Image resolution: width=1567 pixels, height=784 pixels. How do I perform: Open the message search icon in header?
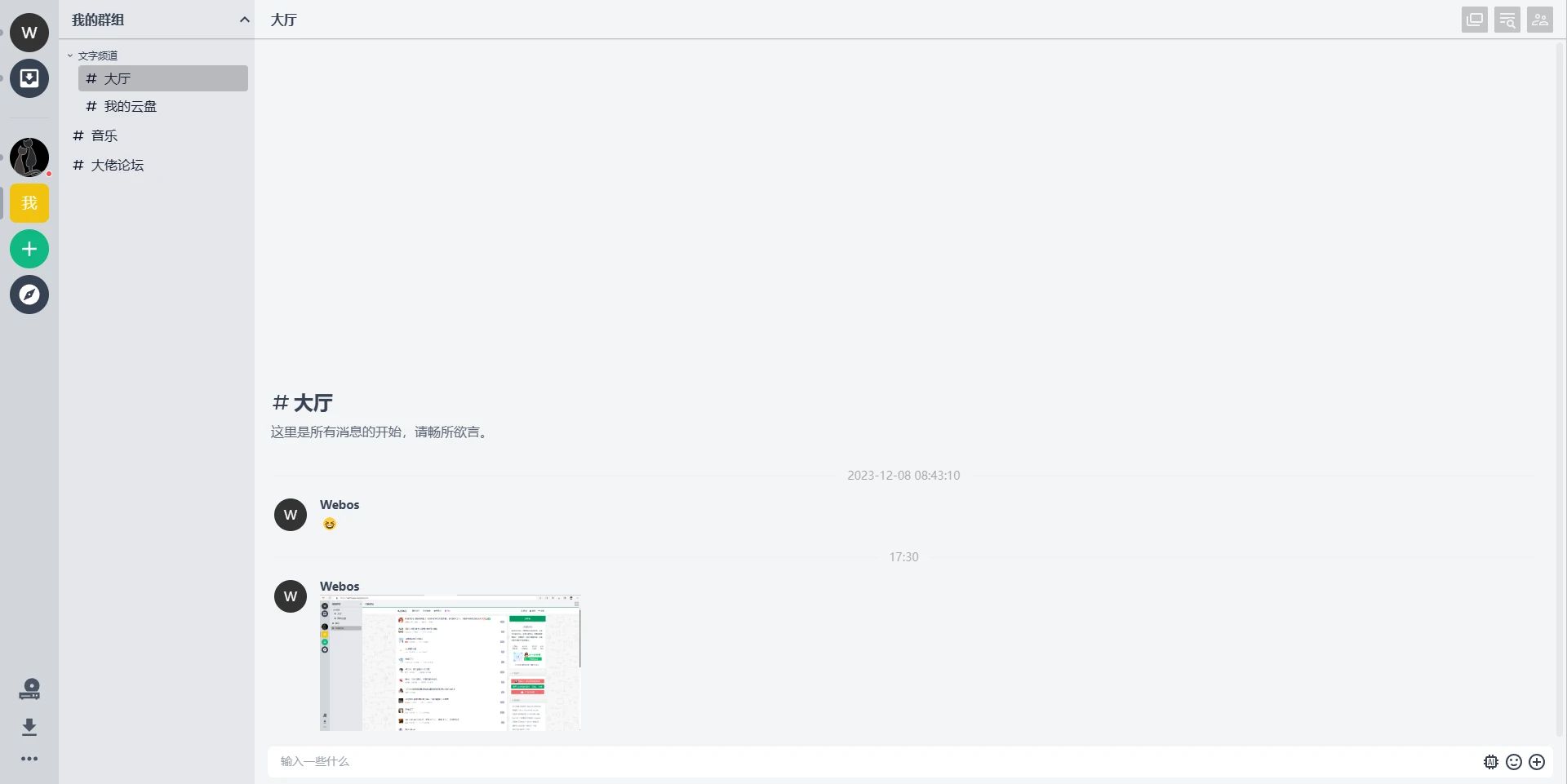[1507, 20]
